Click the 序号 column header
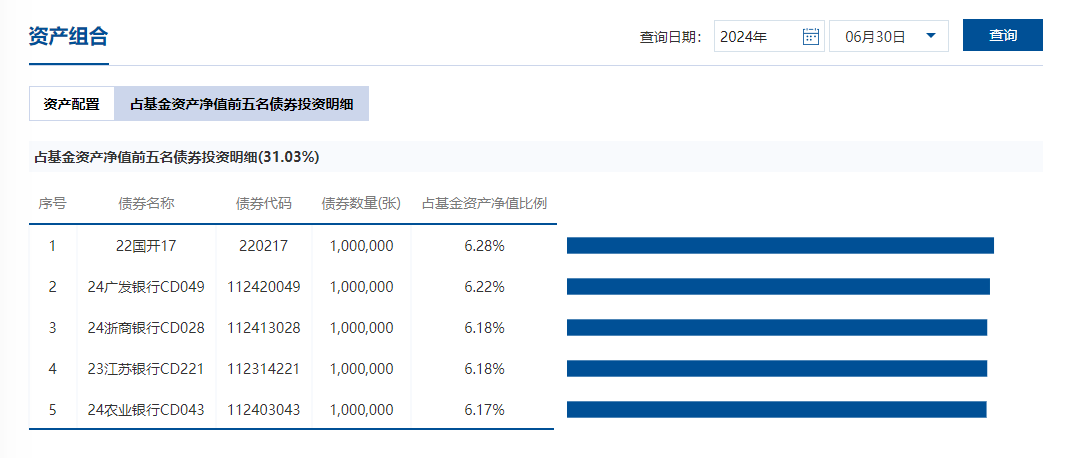Image resolution: width=1077 pixels, height=458 pixels. pyautogui.click(x=53, y=203)
